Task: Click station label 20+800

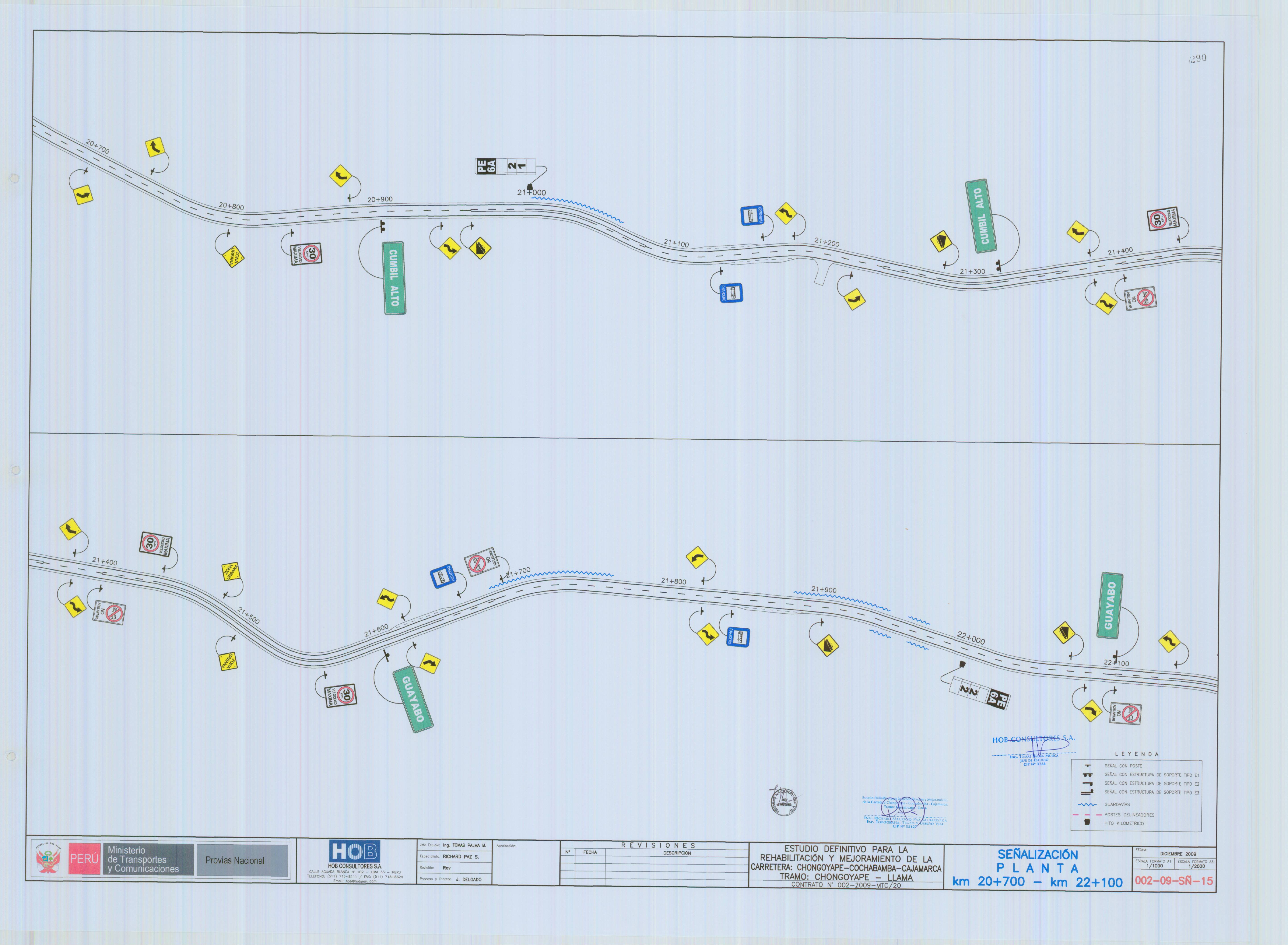Action: (231, 206)
